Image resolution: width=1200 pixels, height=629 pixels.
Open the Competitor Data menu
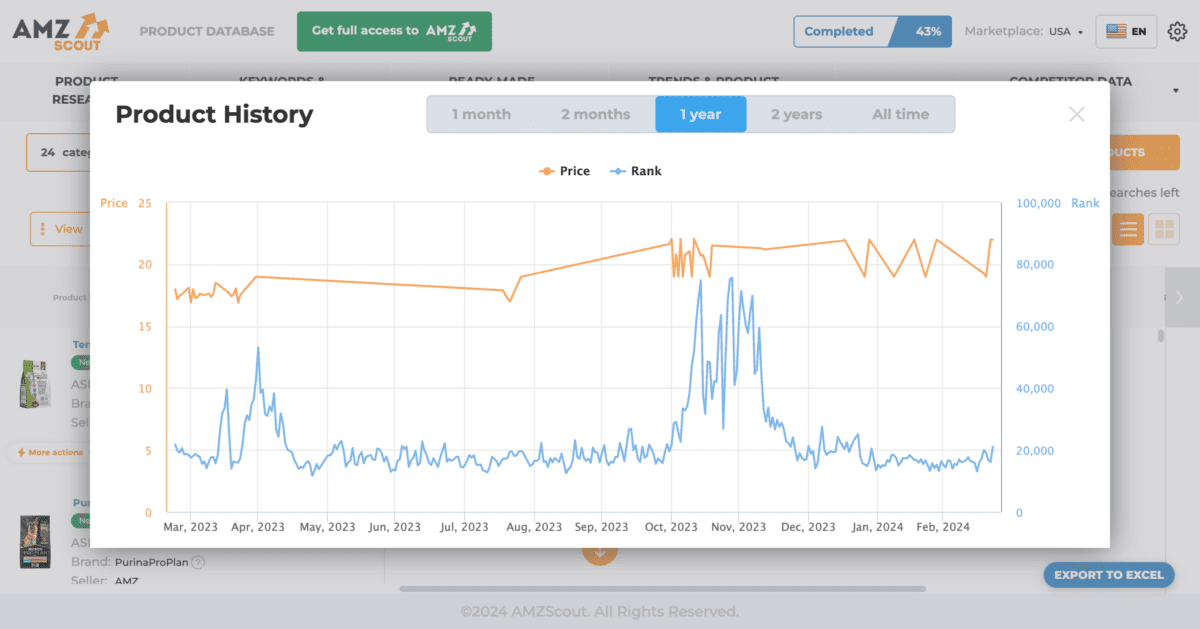pyautogui.click(x=1070, y=81)
